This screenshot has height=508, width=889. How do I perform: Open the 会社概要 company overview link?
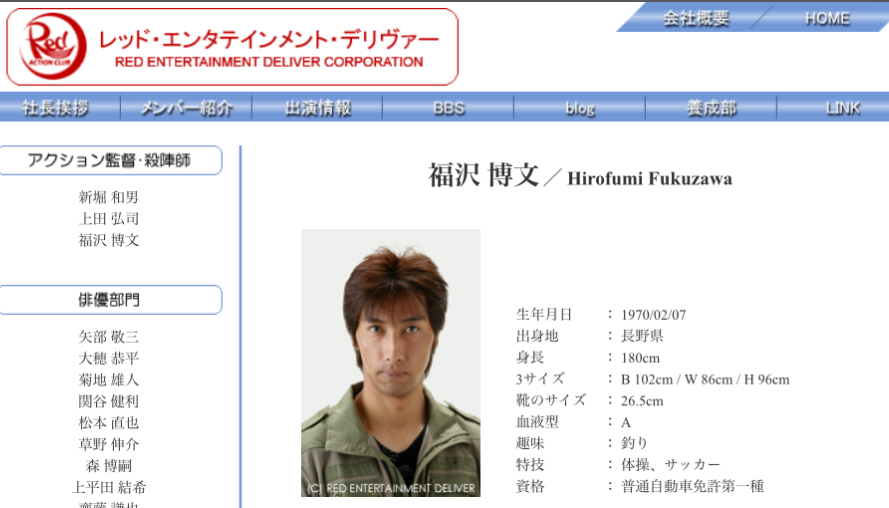696,18
